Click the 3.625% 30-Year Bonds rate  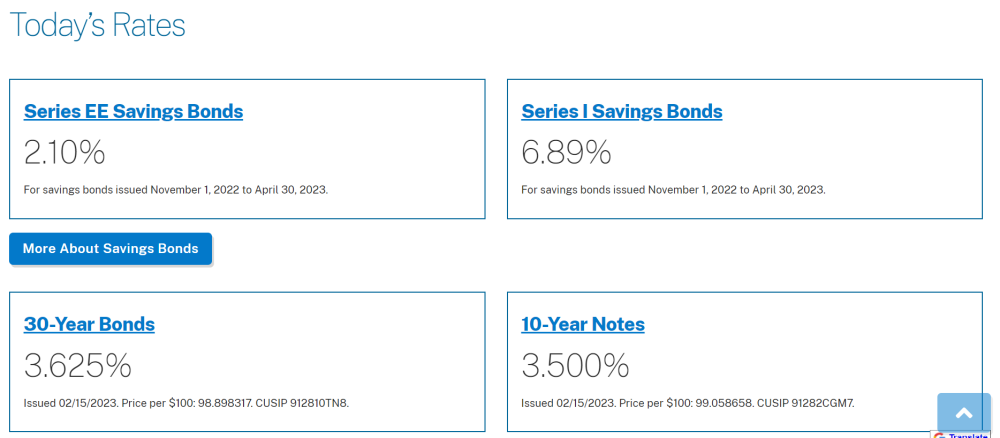77,365
